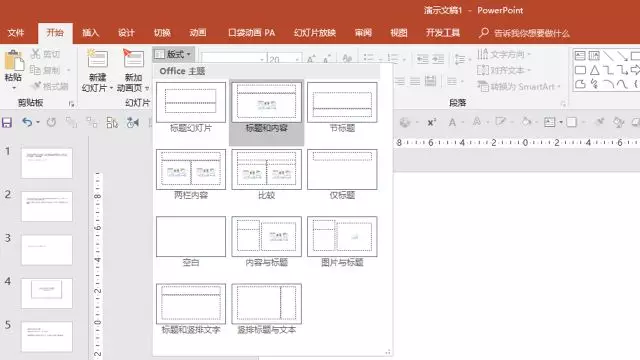The image size is (640, 360).
Task: Switch to the Insert (插入) tab
Action: pos(91,33)
